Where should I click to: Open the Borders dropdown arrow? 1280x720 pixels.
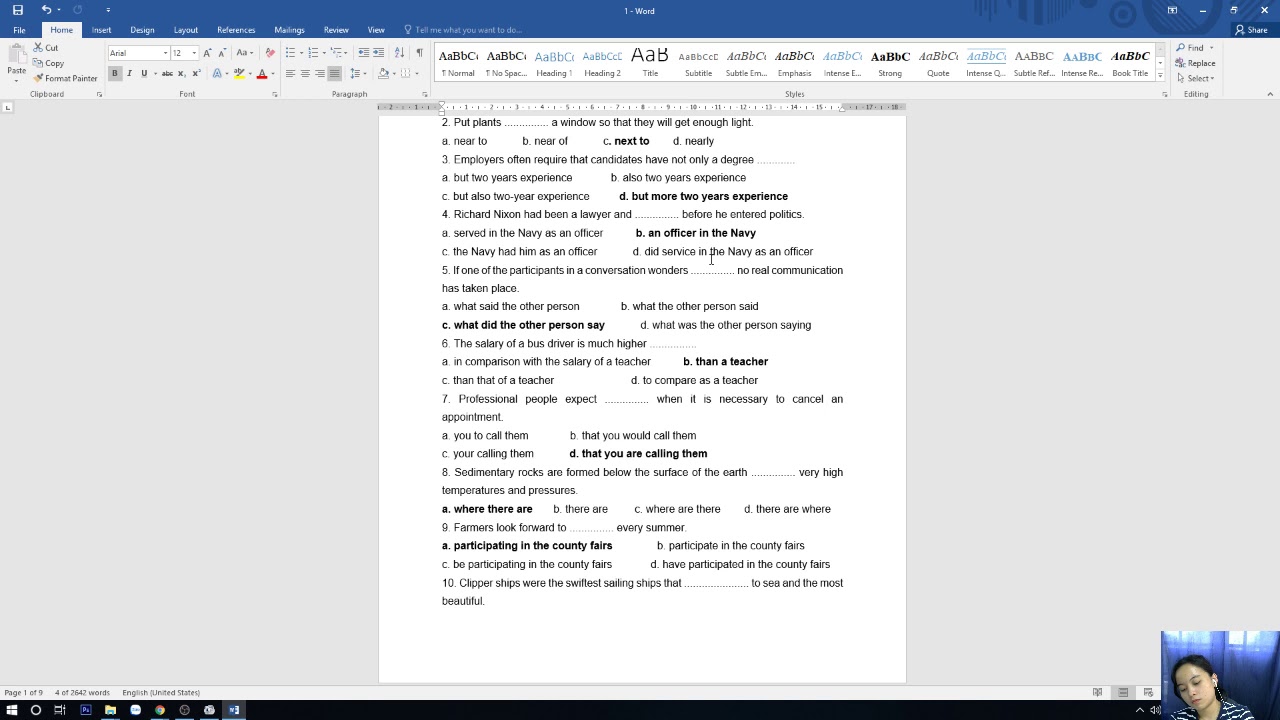click(x=418, y=74)
